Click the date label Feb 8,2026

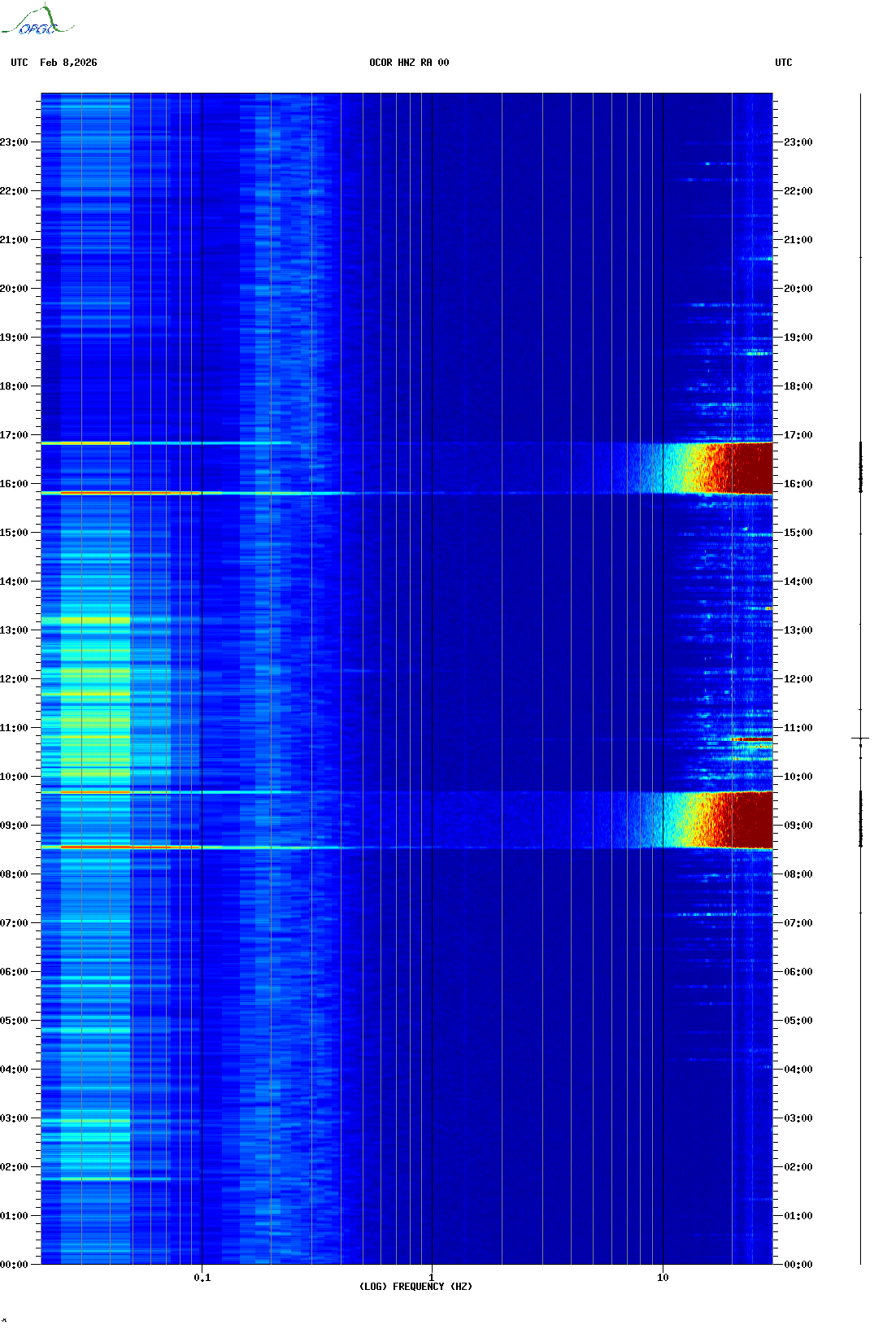coord(68,63)
